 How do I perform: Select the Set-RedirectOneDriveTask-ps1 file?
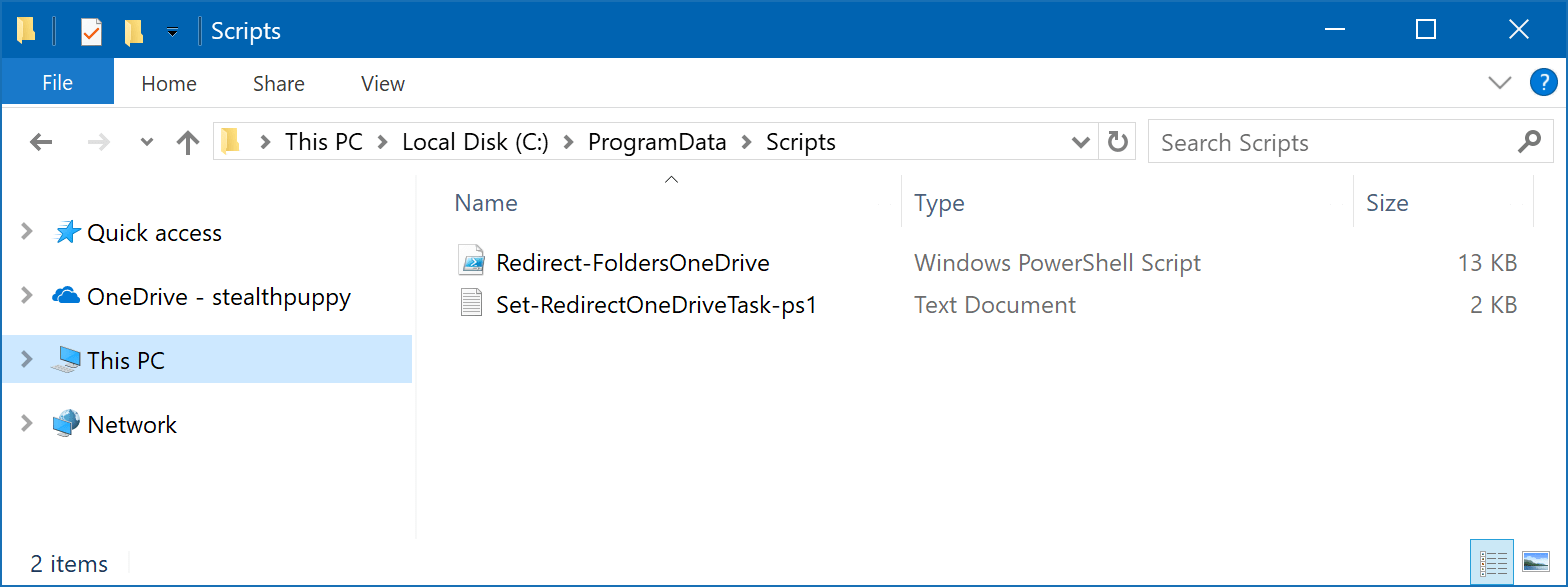(657, 305)
